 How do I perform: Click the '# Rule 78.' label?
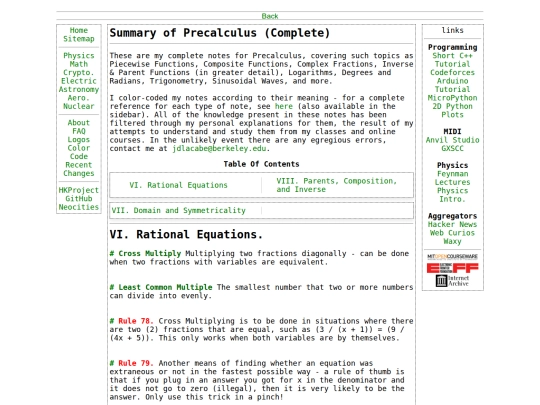[132, 321]
